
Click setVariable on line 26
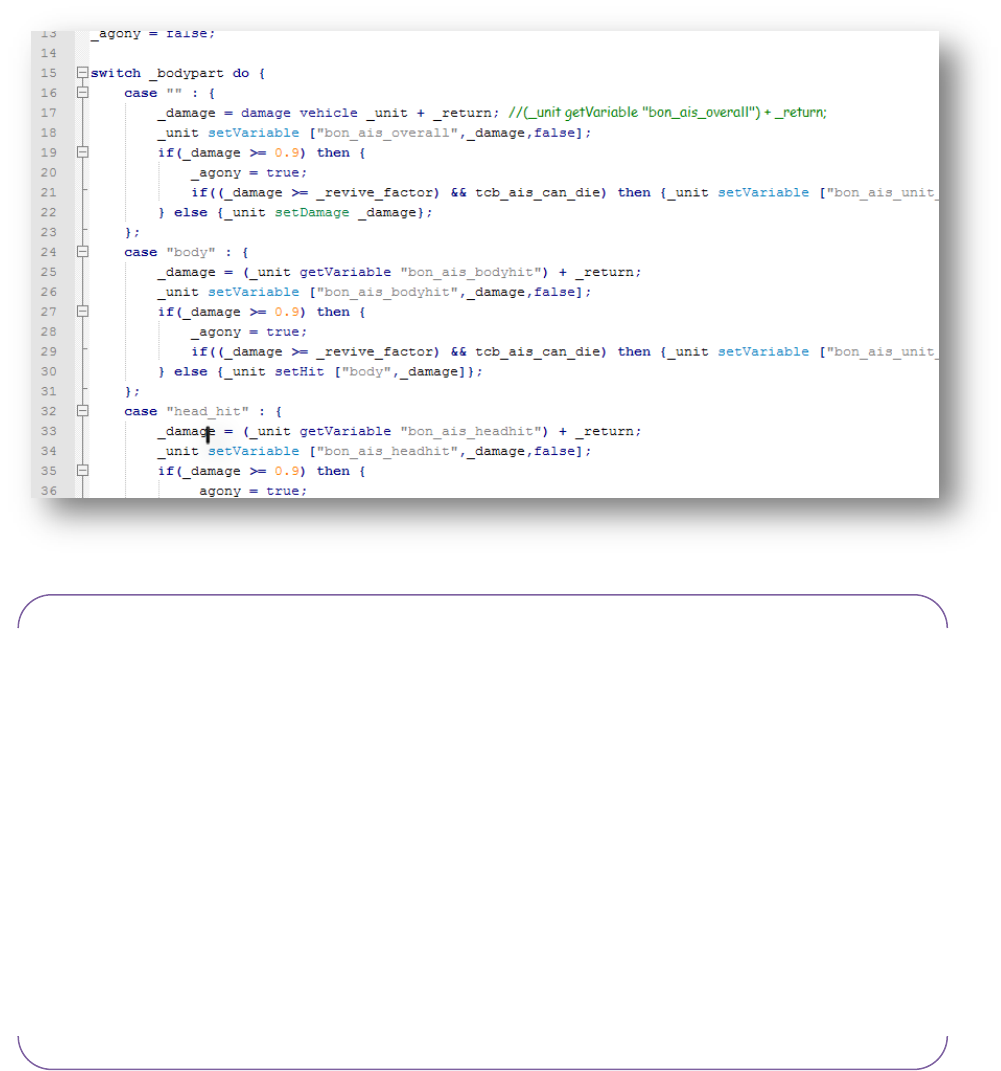pyautogui.click(x=253, y=292)
